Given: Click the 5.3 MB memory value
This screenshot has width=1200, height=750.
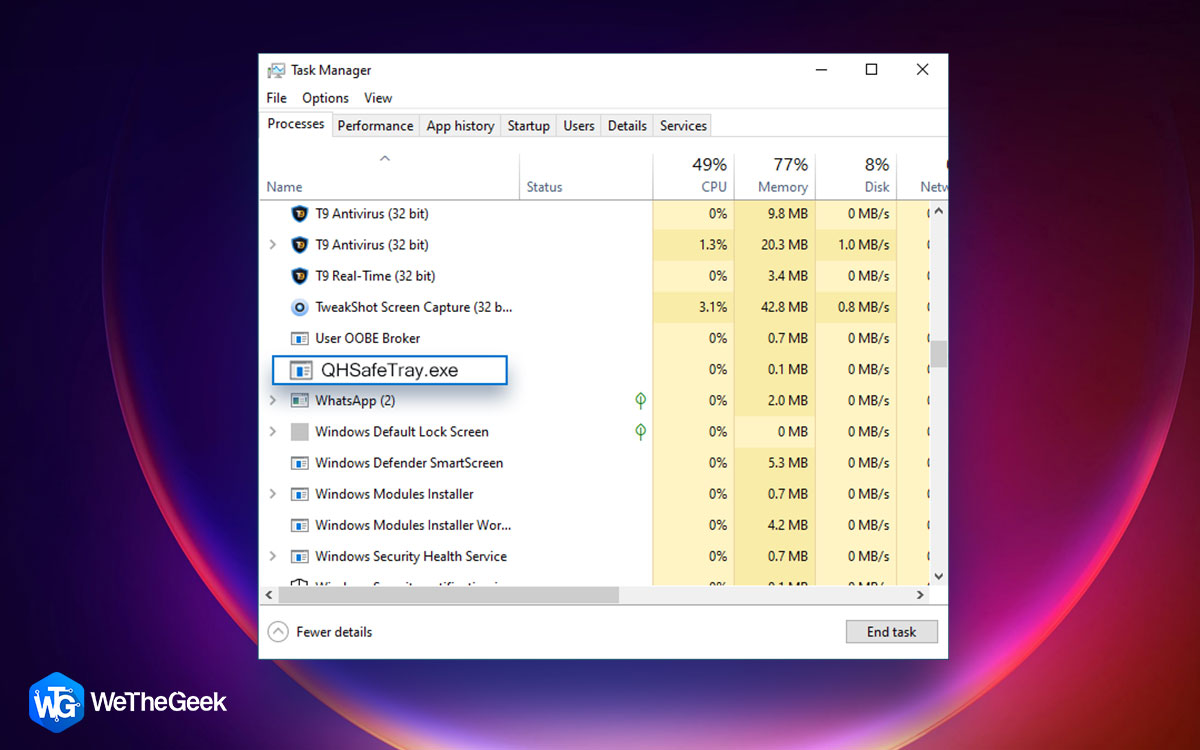Looking at the screenshot, I should pos(788,463).
